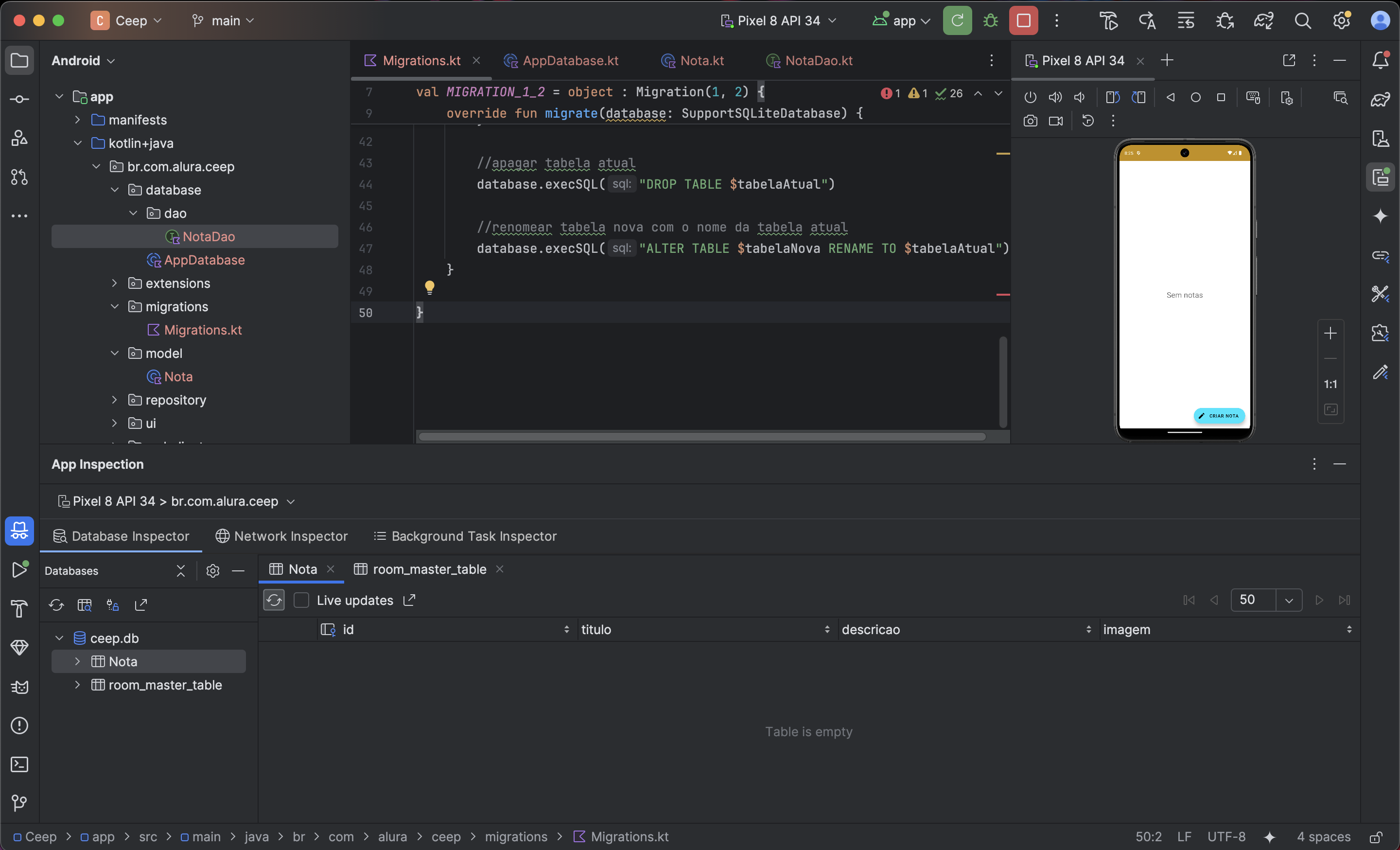Zoom in emulator with plus button

1330,334
